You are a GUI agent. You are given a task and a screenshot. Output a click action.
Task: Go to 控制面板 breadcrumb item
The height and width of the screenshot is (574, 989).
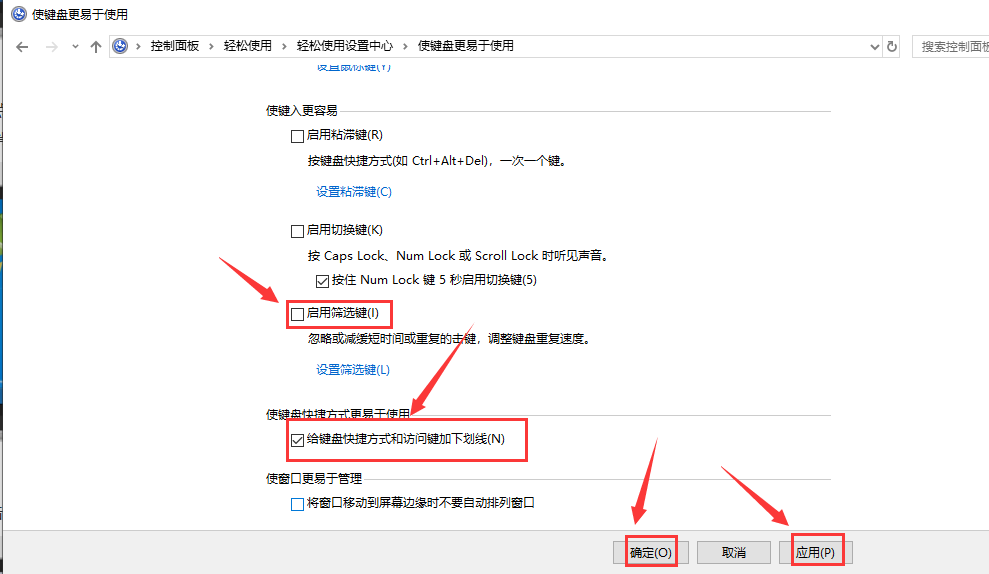(174, 46)
